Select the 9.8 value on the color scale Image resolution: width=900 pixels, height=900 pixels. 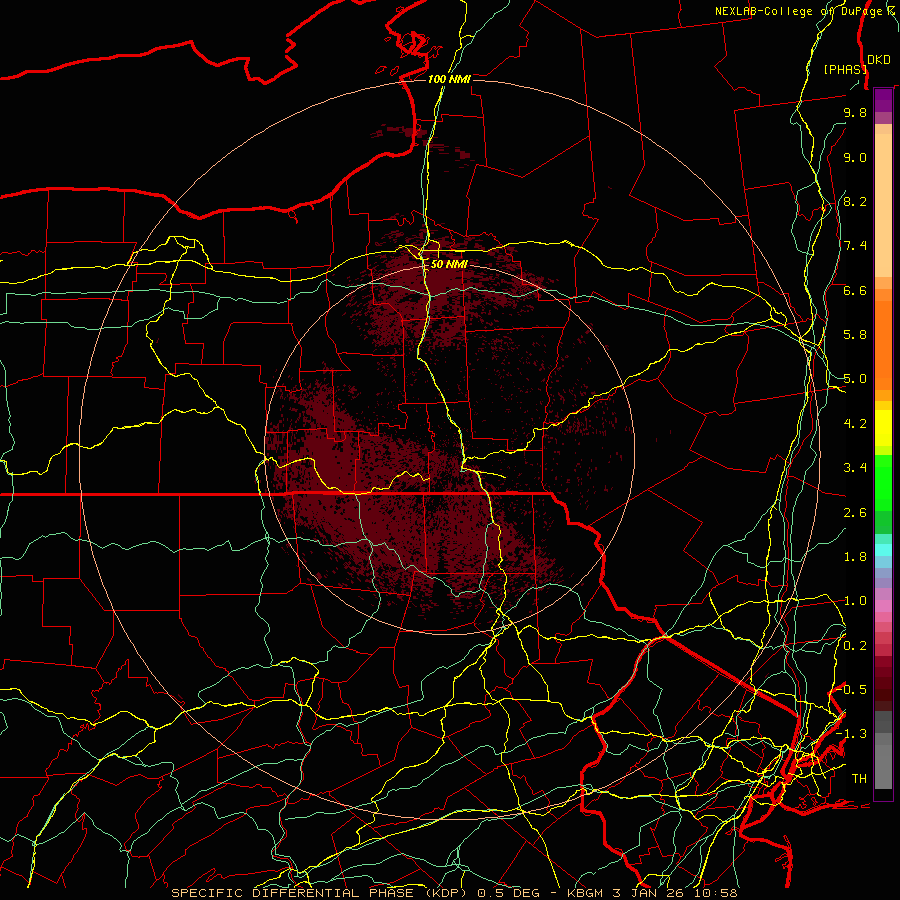[855, 112]
